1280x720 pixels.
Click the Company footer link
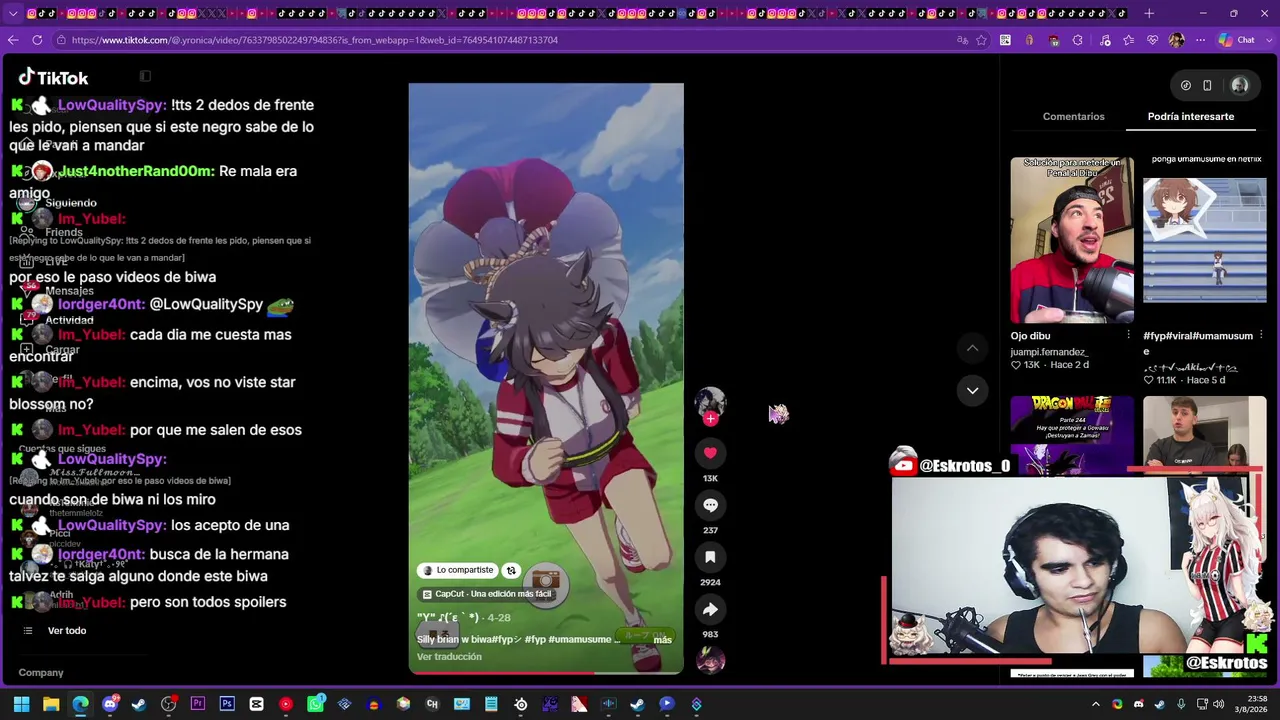(x=41, y=673)
